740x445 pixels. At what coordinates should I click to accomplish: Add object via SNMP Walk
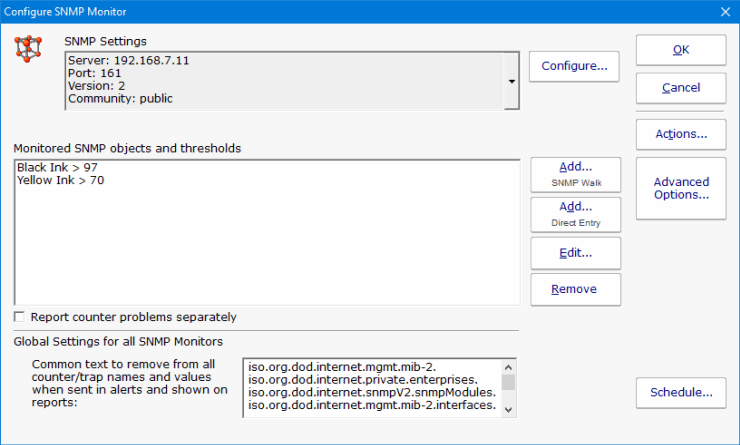(x=575, y=174)
